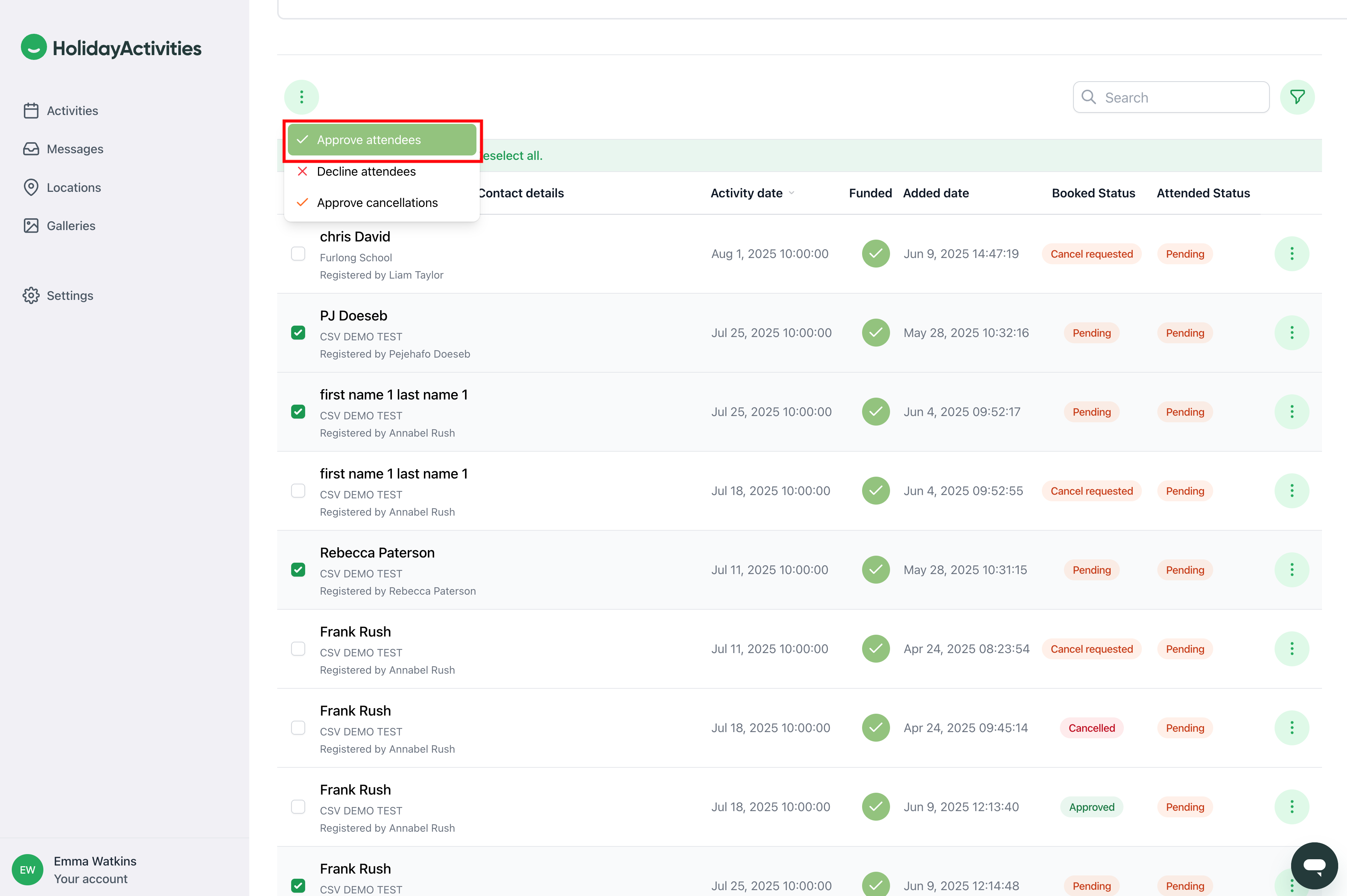Click the Locations pin icon

point(31,187)
